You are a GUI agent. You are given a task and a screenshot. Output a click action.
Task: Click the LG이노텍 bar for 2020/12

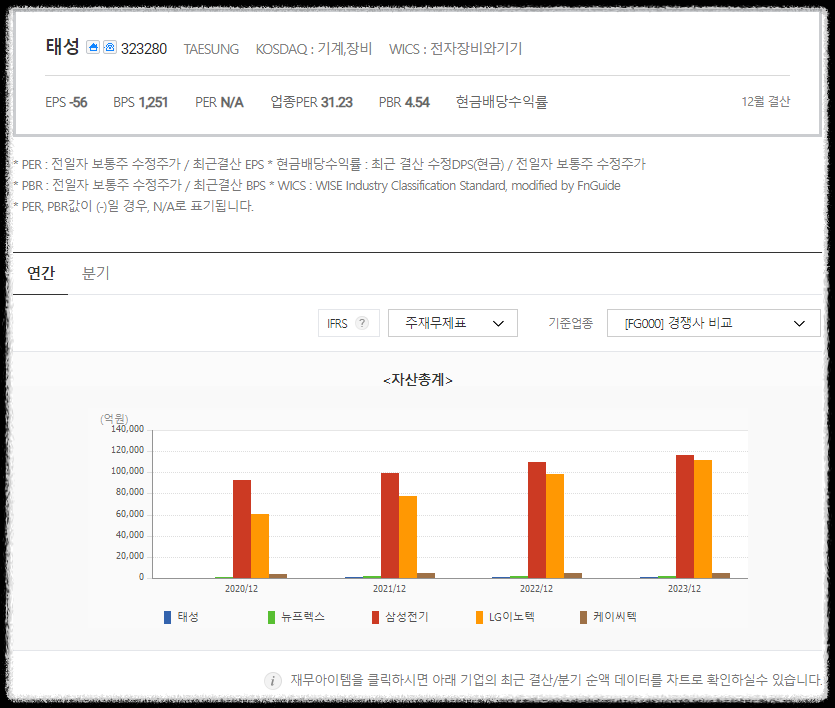tap(260, 546)
